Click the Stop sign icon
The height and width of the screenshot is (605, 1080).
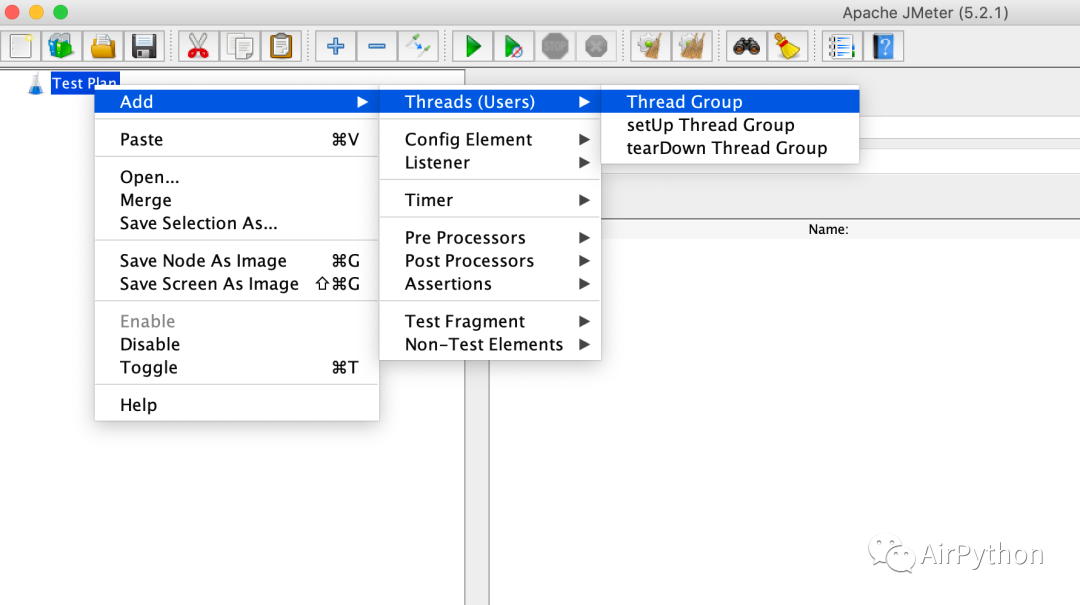(x=555, y=46)
